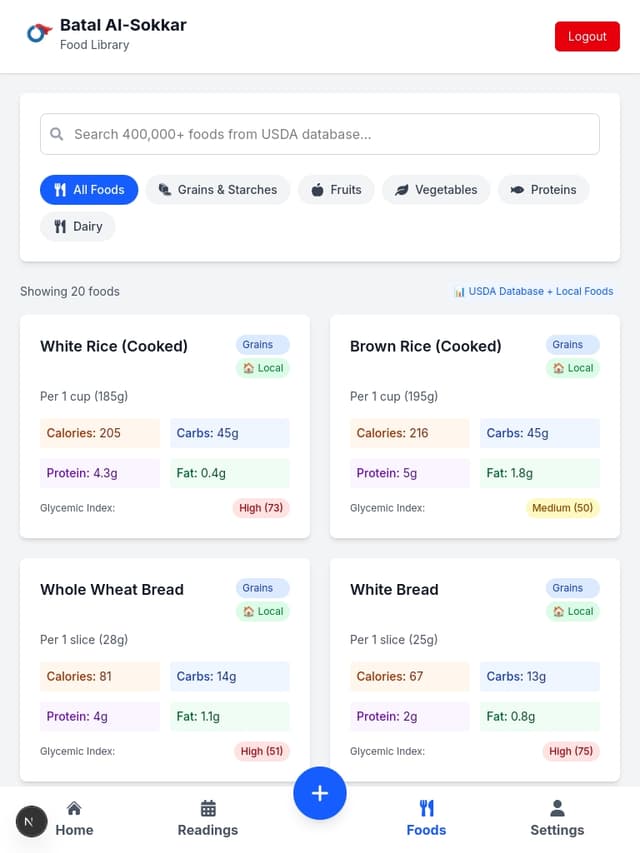
Task: Open the White Rice (Cooked) card
Action: click(165, 426)
